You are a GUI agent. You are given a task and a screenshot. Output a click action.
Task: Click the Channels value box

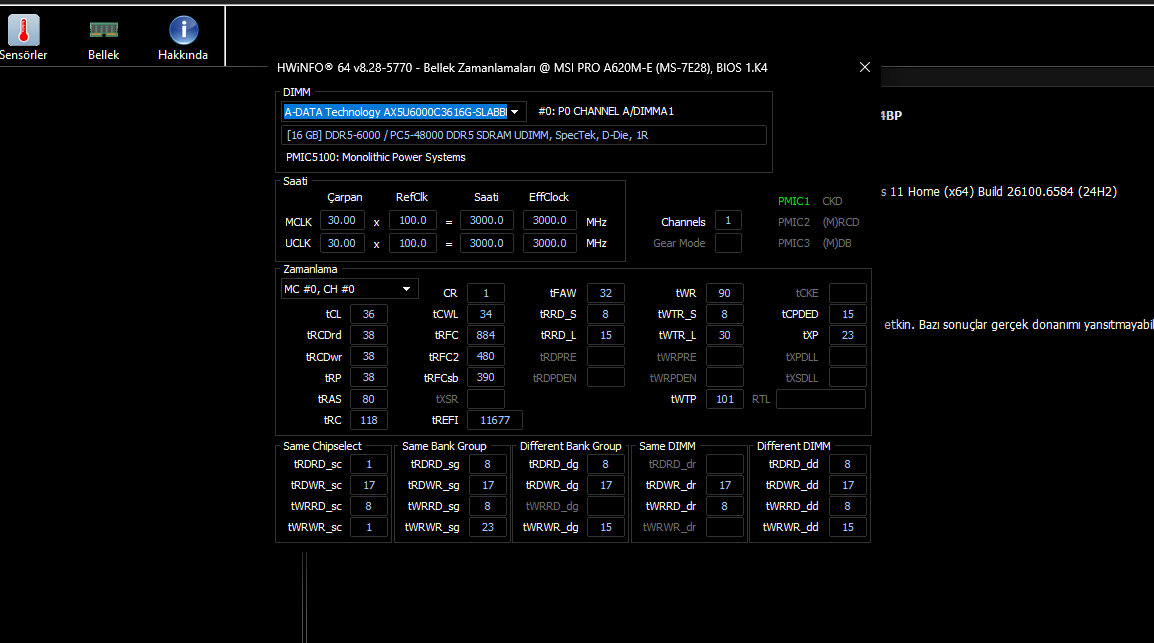pos(728,221)
